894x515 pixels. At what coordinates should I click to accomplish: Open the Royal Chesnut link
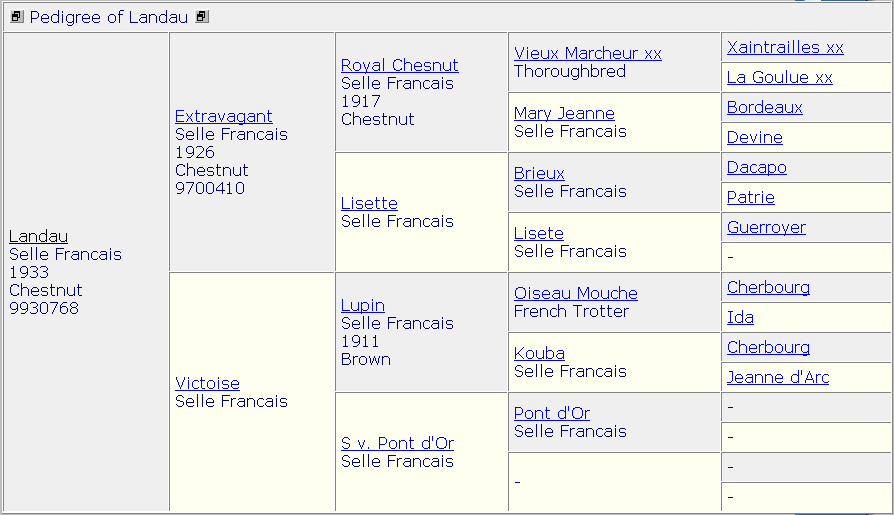[399, 65]
